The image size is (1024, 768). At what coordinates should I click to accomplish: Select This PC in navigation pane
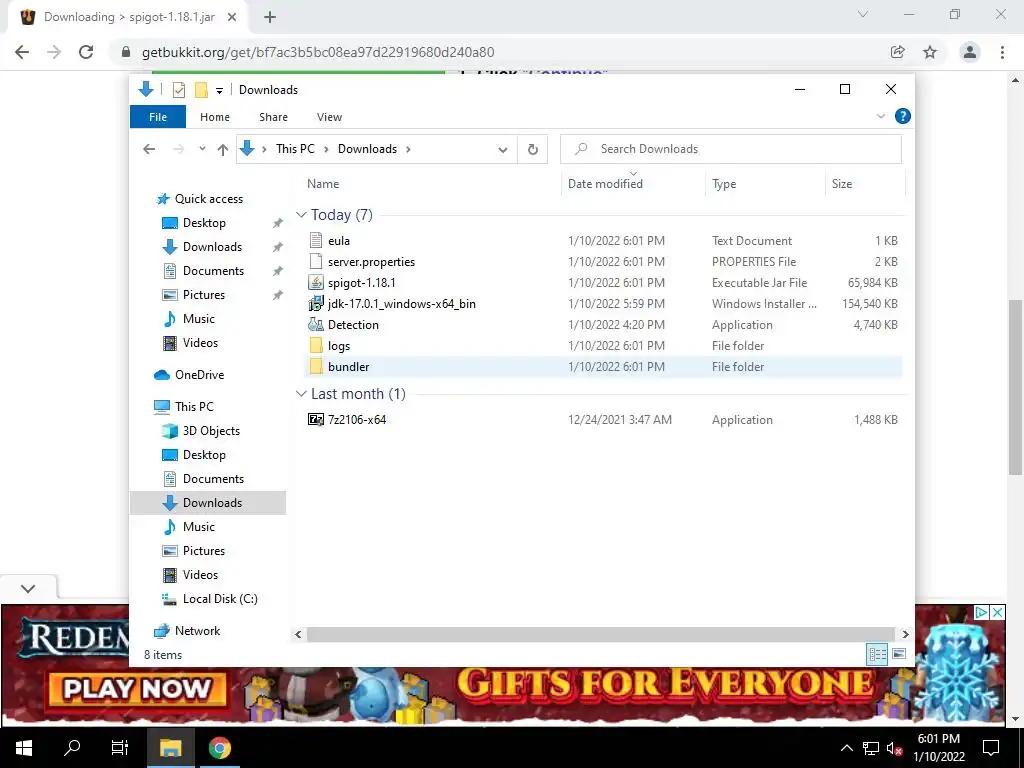coord(194,406)
